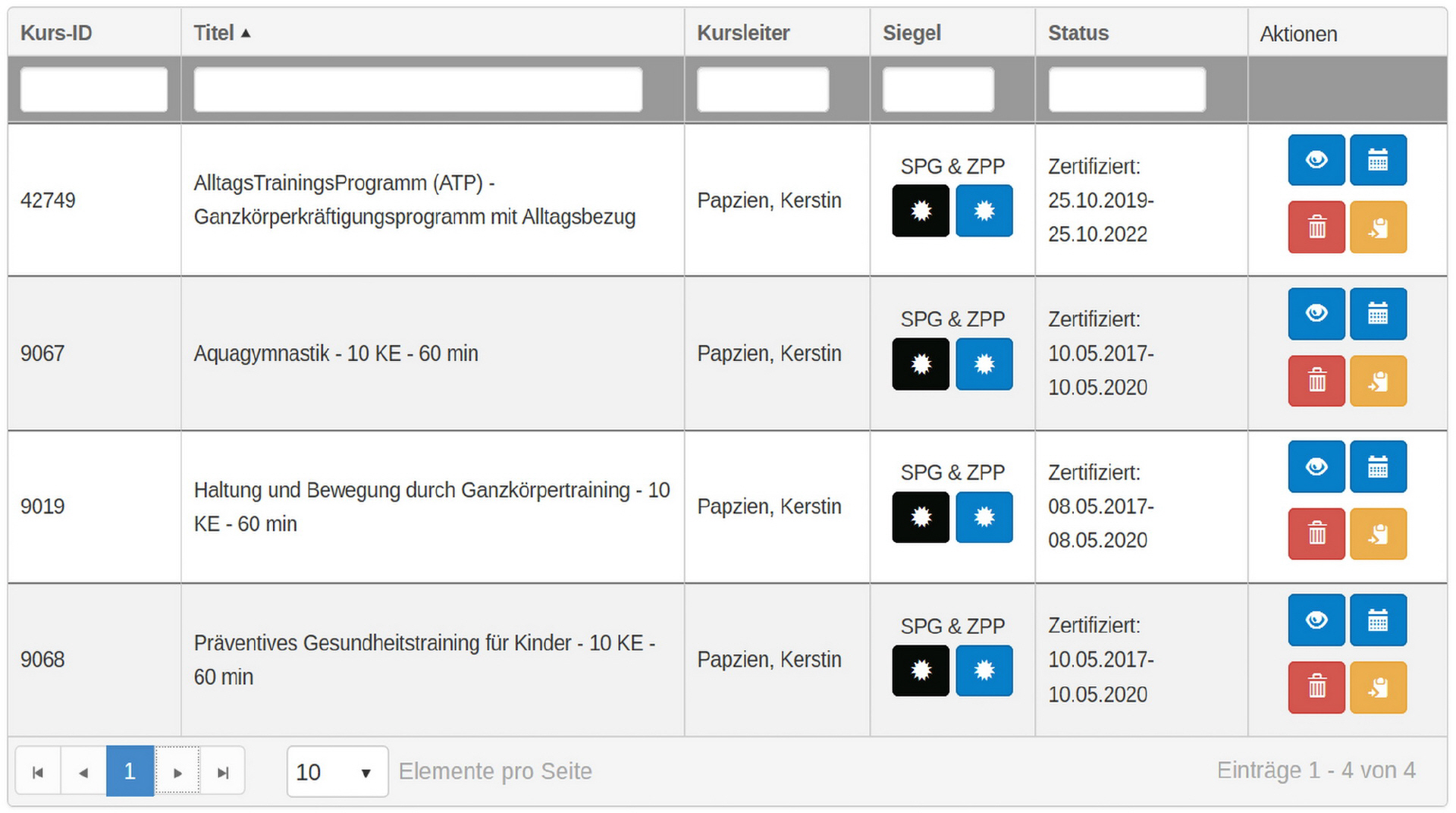Delete the AlltagsTrainingsProgramm course

click(1316, 227)
